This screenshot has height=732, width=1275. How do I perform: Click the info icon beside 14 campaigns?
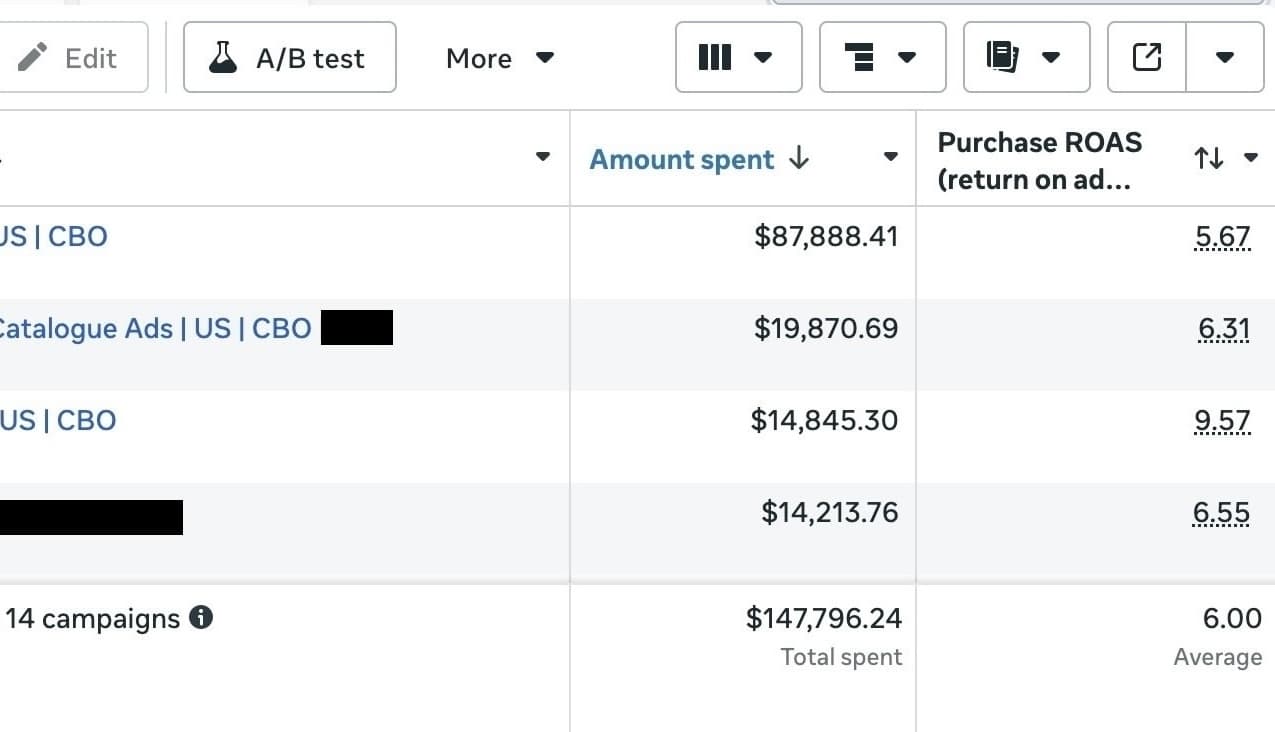point(201,618)
